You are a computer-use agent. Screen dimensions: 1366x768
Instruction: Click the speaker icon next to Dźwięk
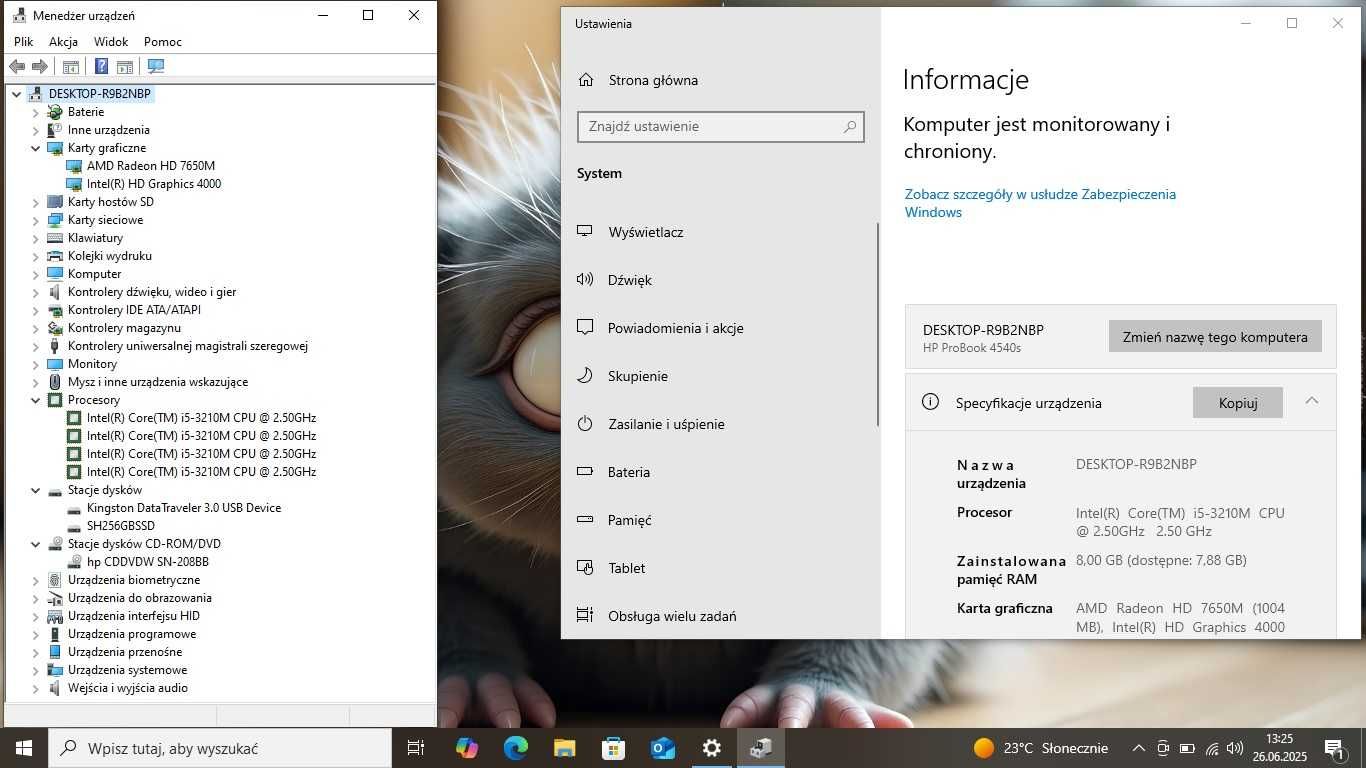[585, 280]
